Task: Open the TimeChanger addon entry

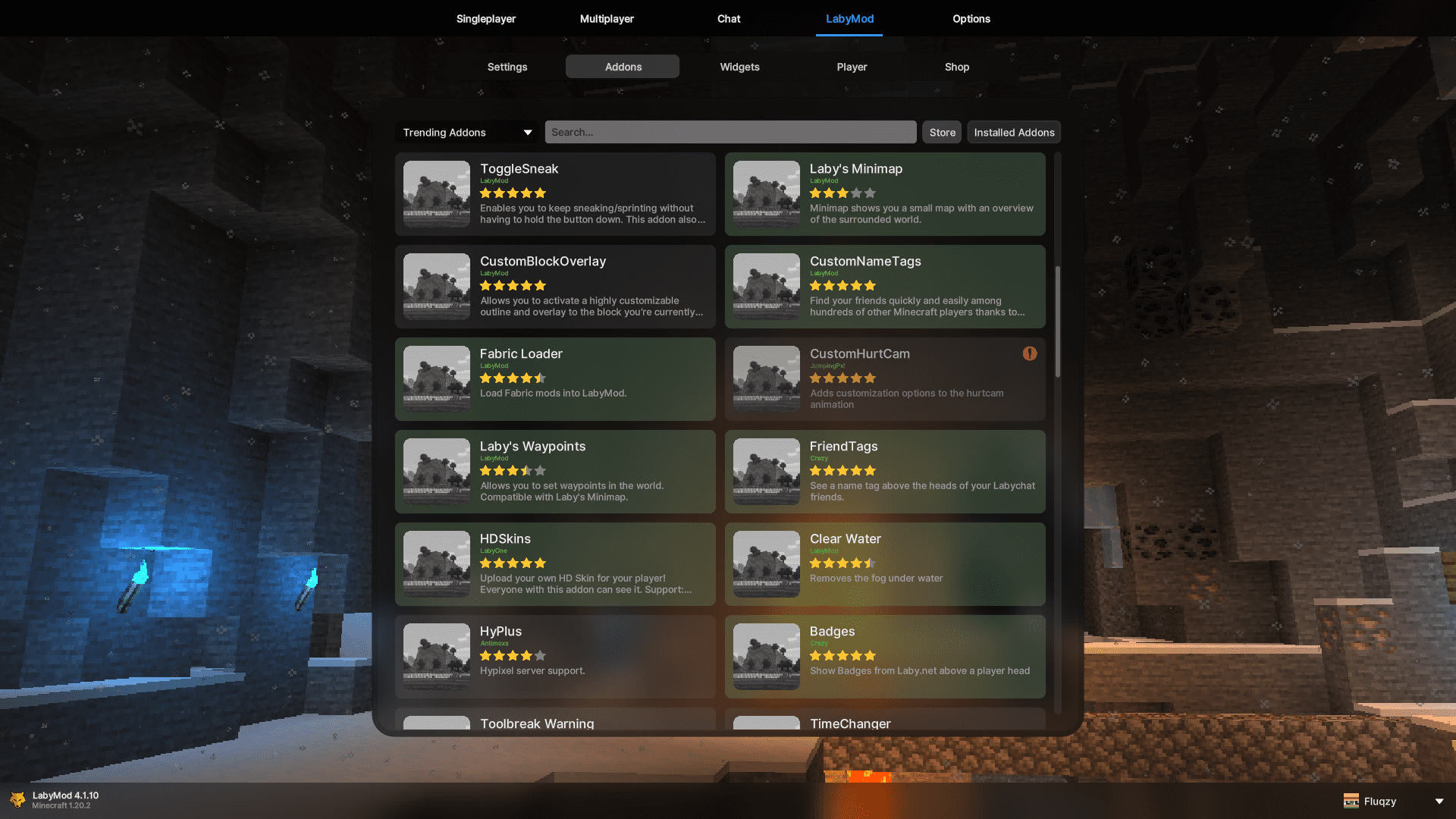Action: 885,719
